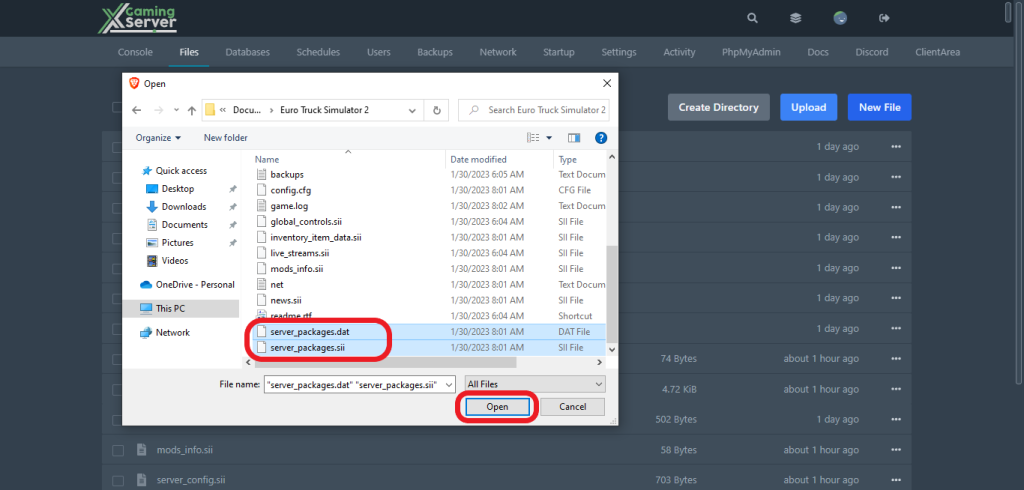
Task: Open the Console tab
Action: coord(135,52)
